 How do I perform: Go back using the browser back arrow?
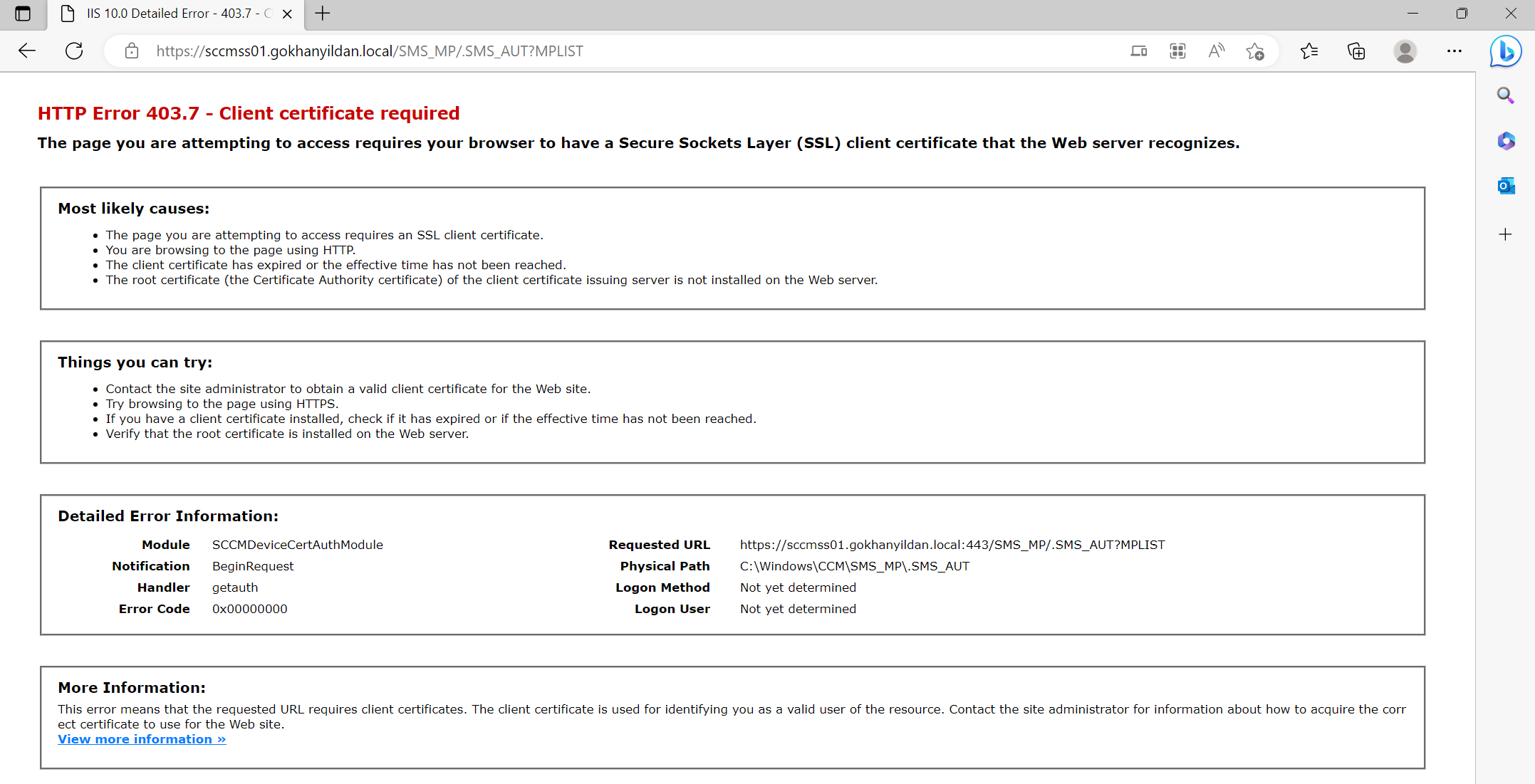click(27, 51)
